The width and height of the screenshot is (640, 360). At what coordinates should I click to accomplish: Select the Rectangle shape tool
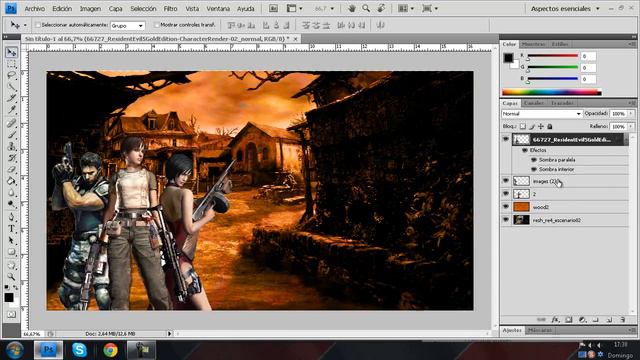11,251
